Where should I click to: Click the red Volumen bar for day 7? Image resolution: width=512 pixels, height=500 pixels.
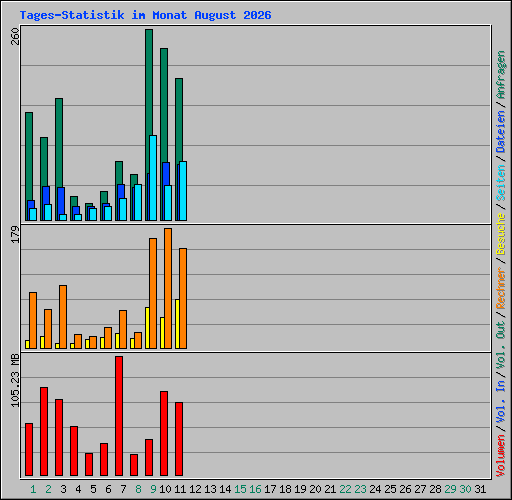click(x=119, y=416)
